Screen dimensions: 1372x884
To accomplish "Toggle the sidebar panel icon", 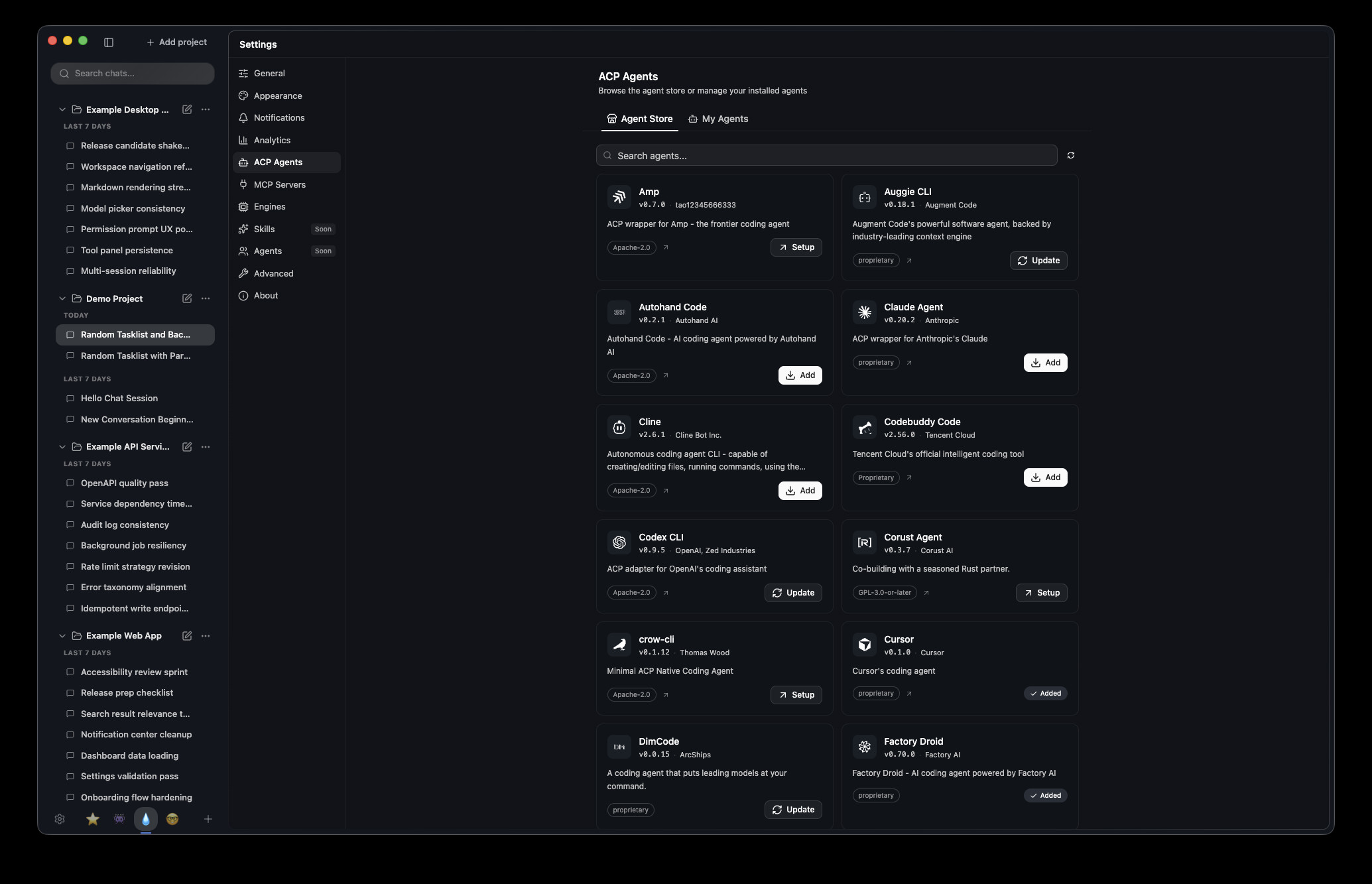I will tap(109, 42).
